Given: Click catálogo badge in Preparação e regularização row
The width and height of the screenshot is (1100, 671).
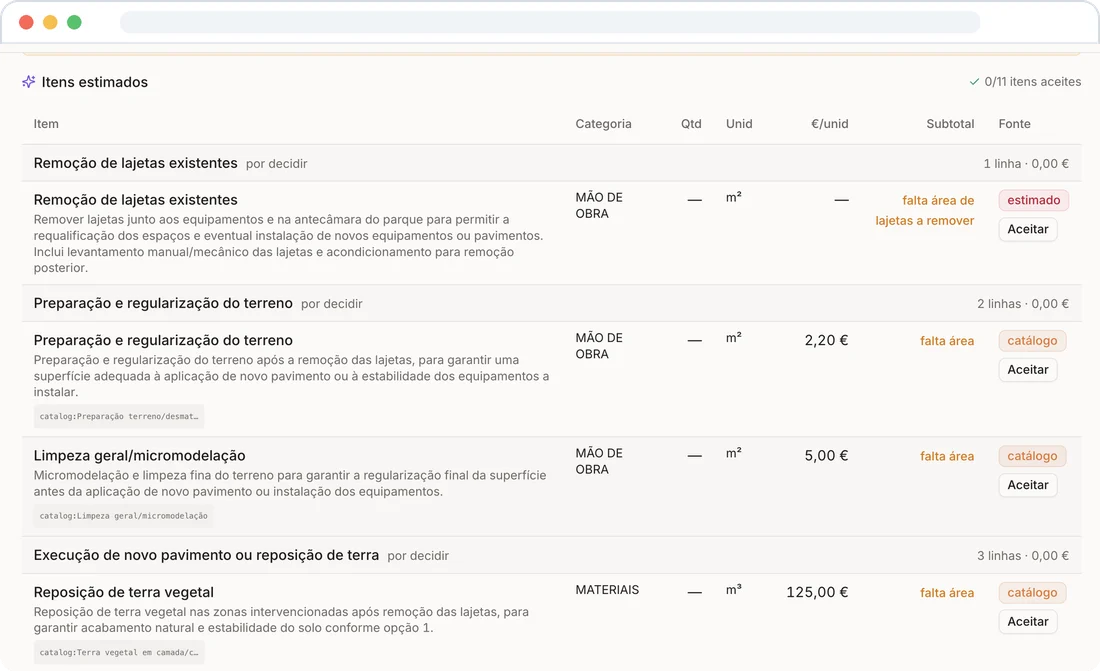Looking at the screenshot, I should [1032, 340].
